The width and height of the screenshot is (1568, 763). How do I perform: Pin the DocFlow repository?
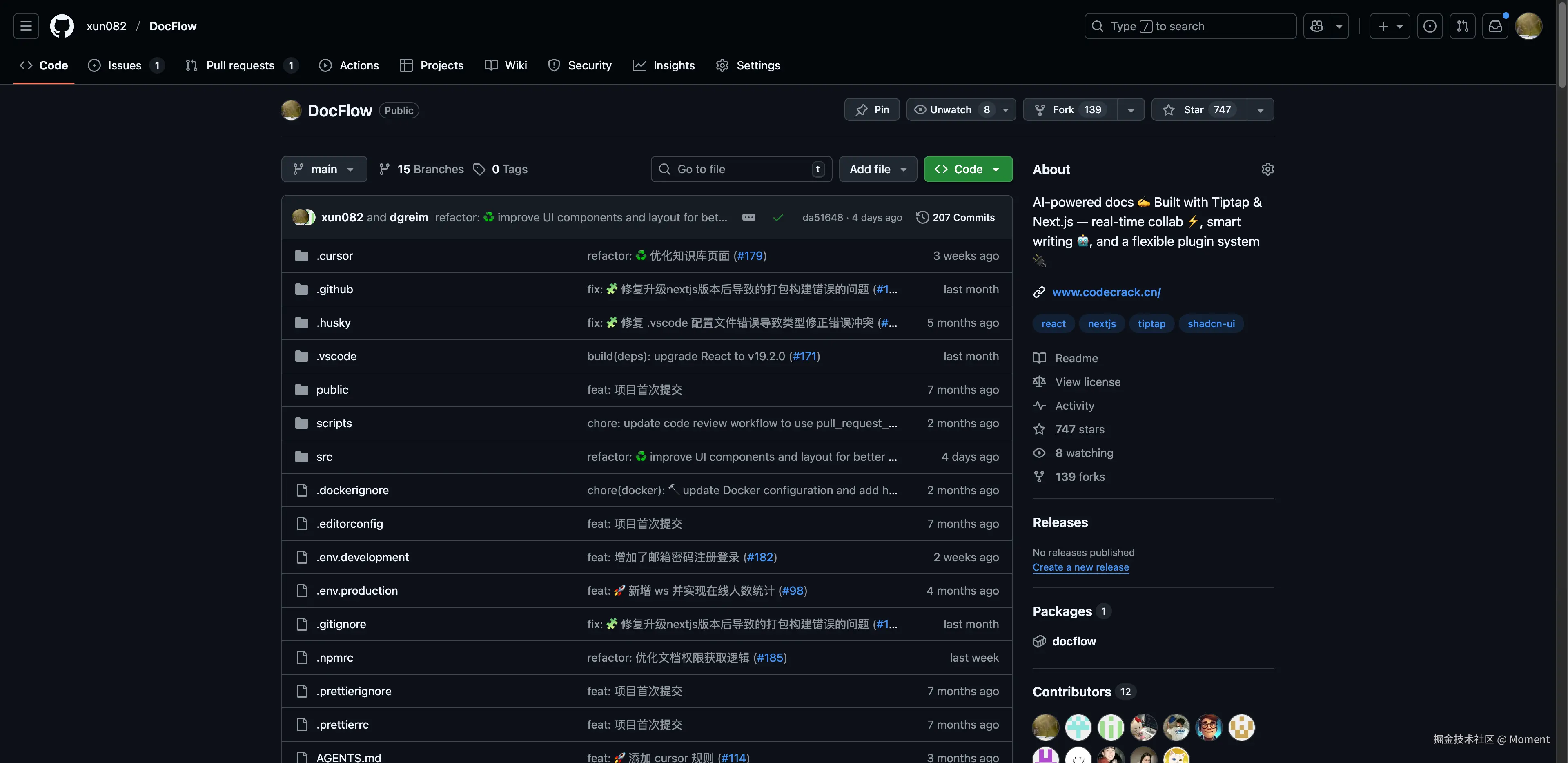point(872,109)
